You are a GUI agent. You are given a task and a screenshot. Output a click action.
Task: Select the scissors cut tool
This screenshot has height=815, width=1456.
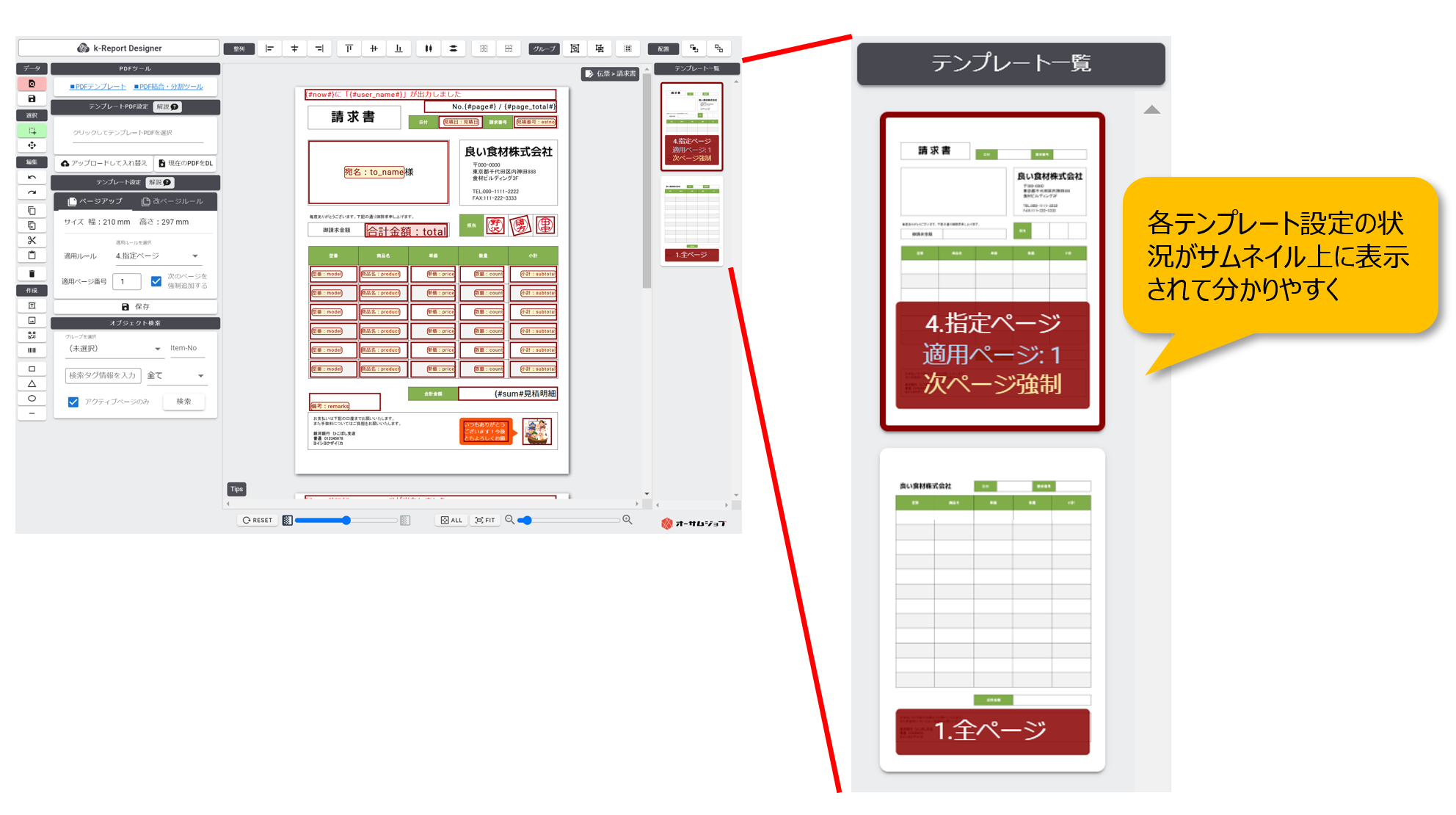click(32, 240)
